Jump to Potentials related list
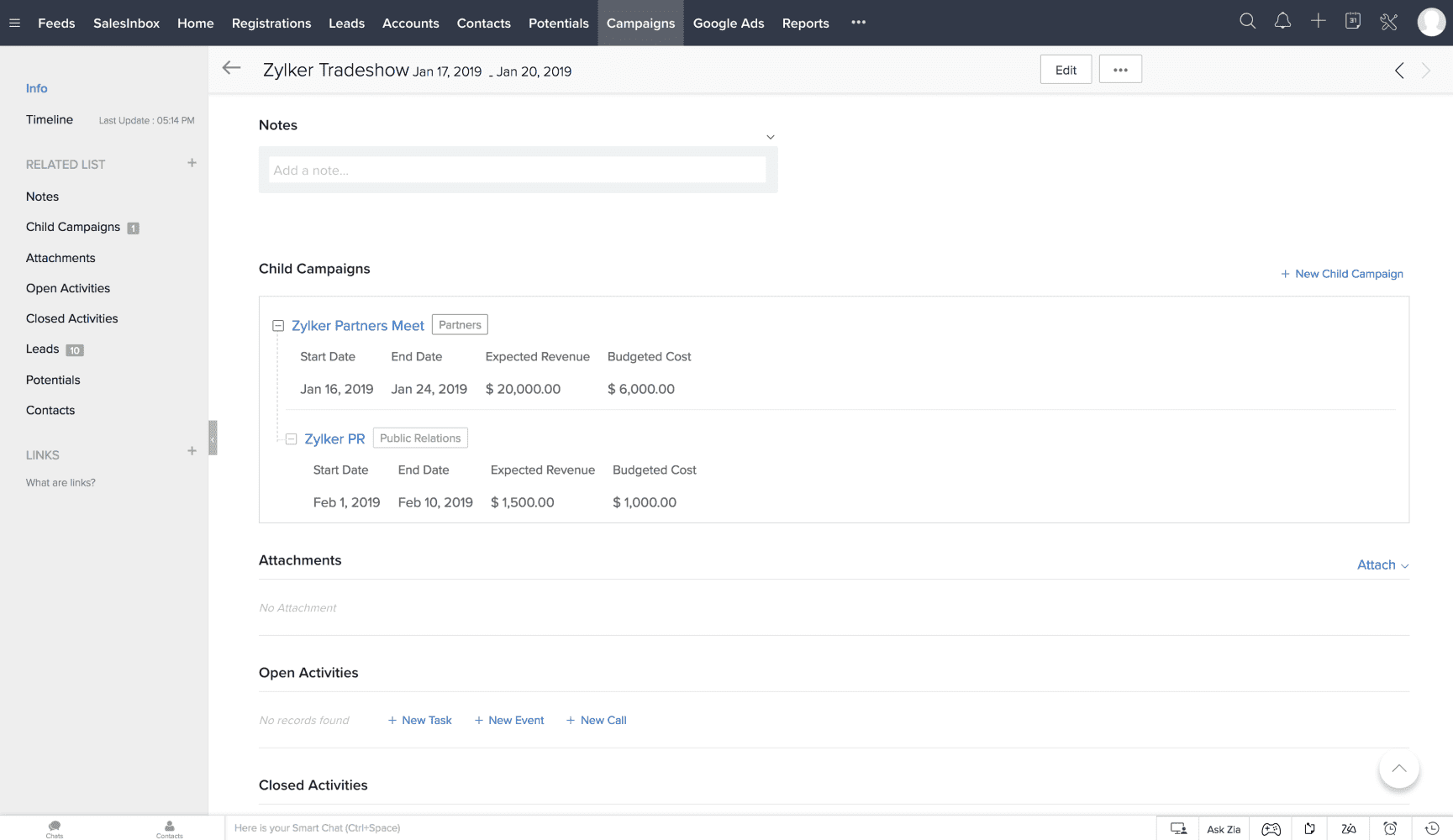This screenshot has width=1453, height=840. 53,380
